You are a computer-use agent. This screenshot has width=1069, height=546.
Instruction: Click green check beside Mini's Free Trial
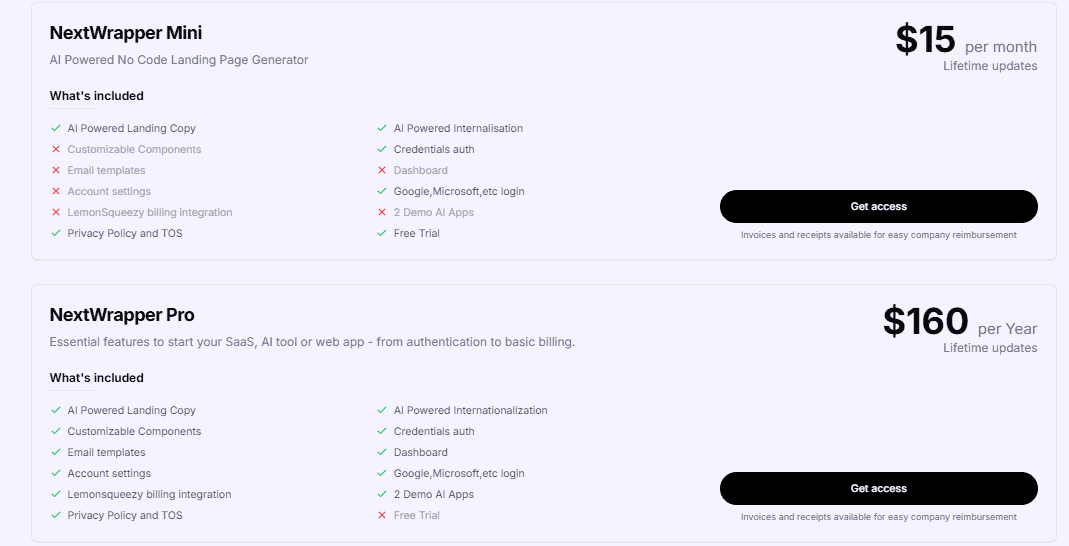pos(382,233)
